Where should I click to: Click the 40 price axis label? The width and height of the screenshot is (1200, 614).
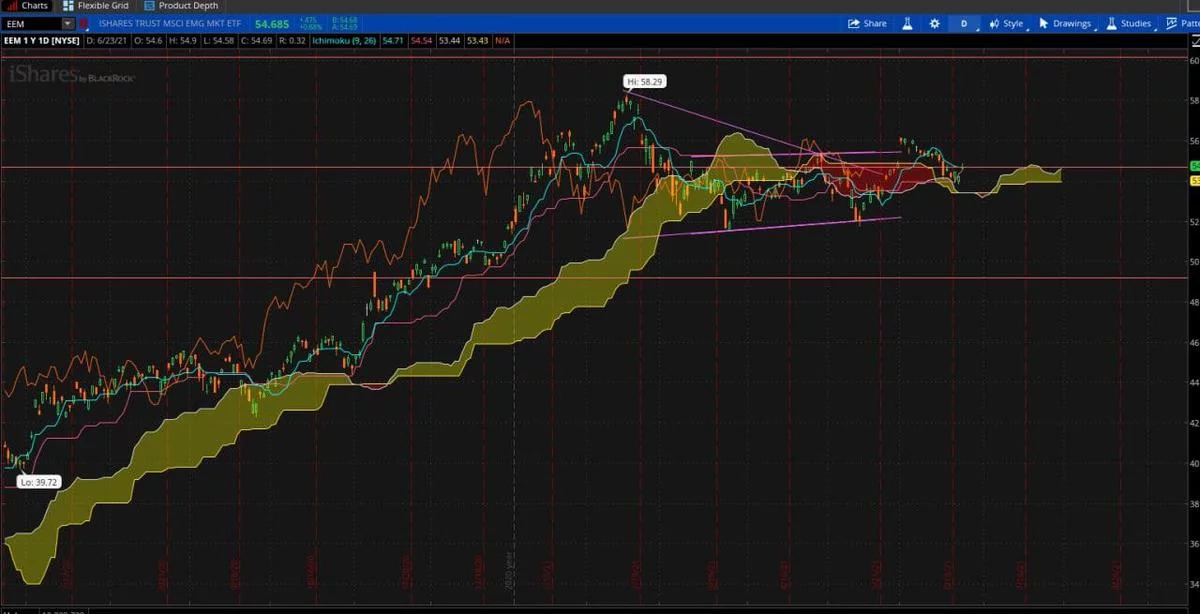[x=1194, y=463]
